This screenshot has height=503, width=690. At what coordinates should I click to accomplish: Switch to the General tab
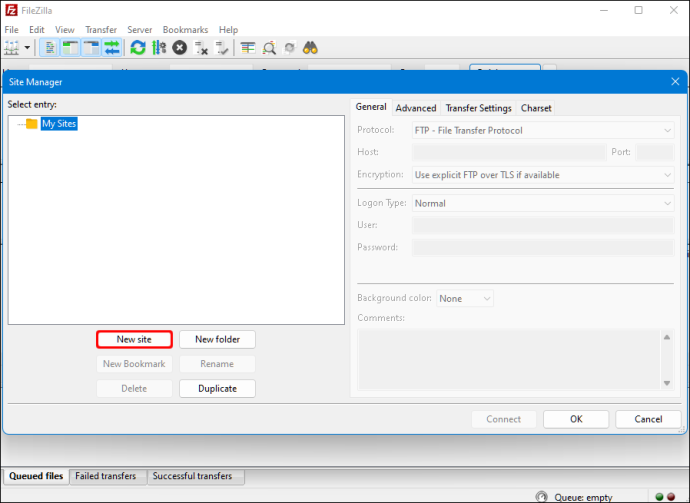click(x=371, y=107)
